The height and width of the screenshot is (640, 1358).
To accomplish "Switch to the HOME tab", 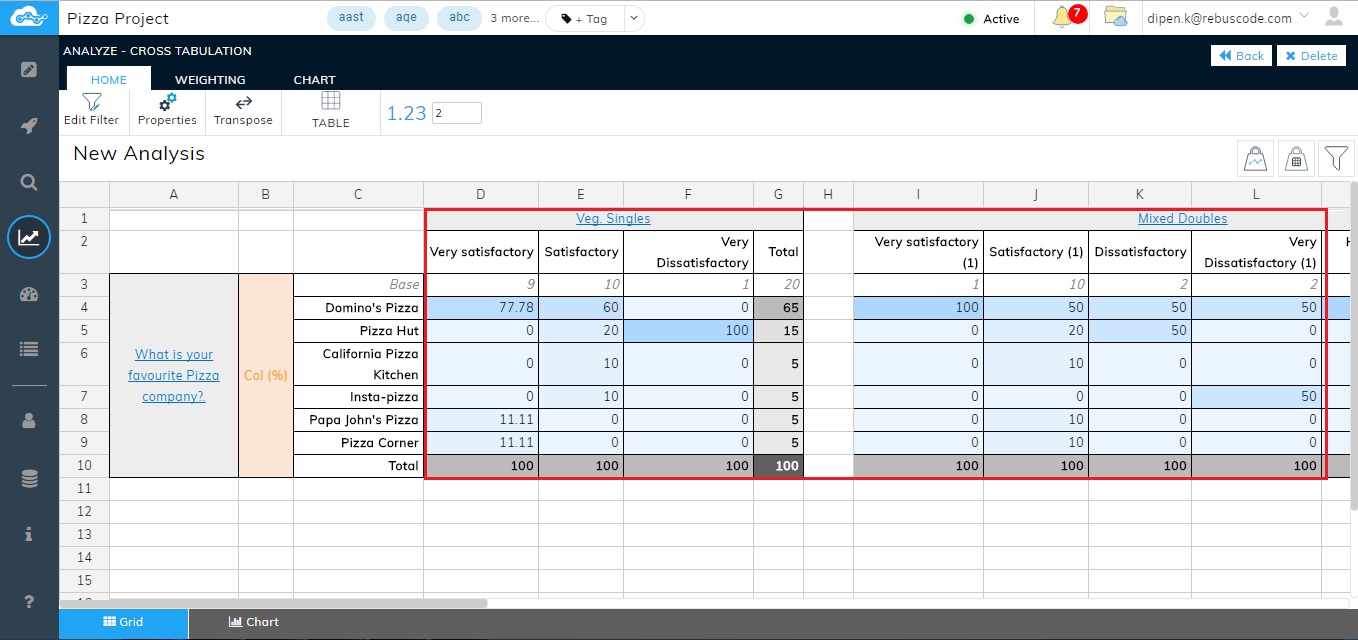I will (108, 79).
